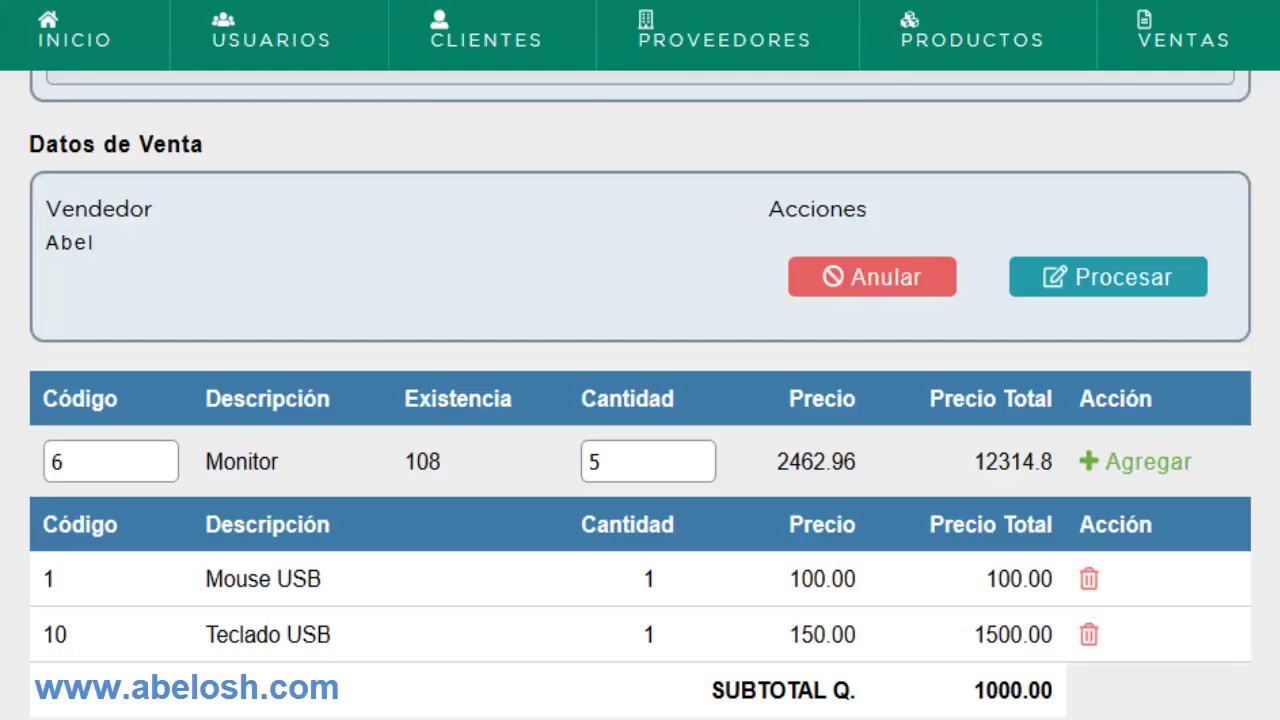
Task: Click the building icon above Proveedores
Action: point(646,19)
